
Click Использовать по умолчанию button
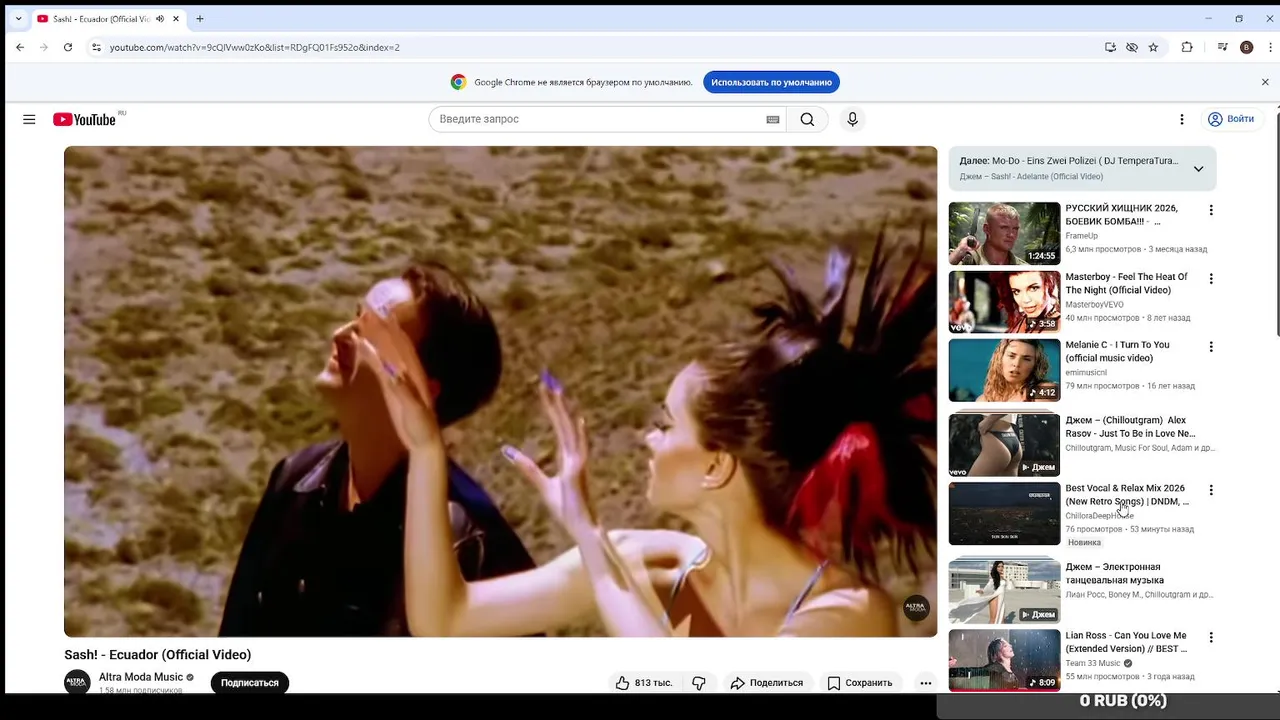point(771,82)
